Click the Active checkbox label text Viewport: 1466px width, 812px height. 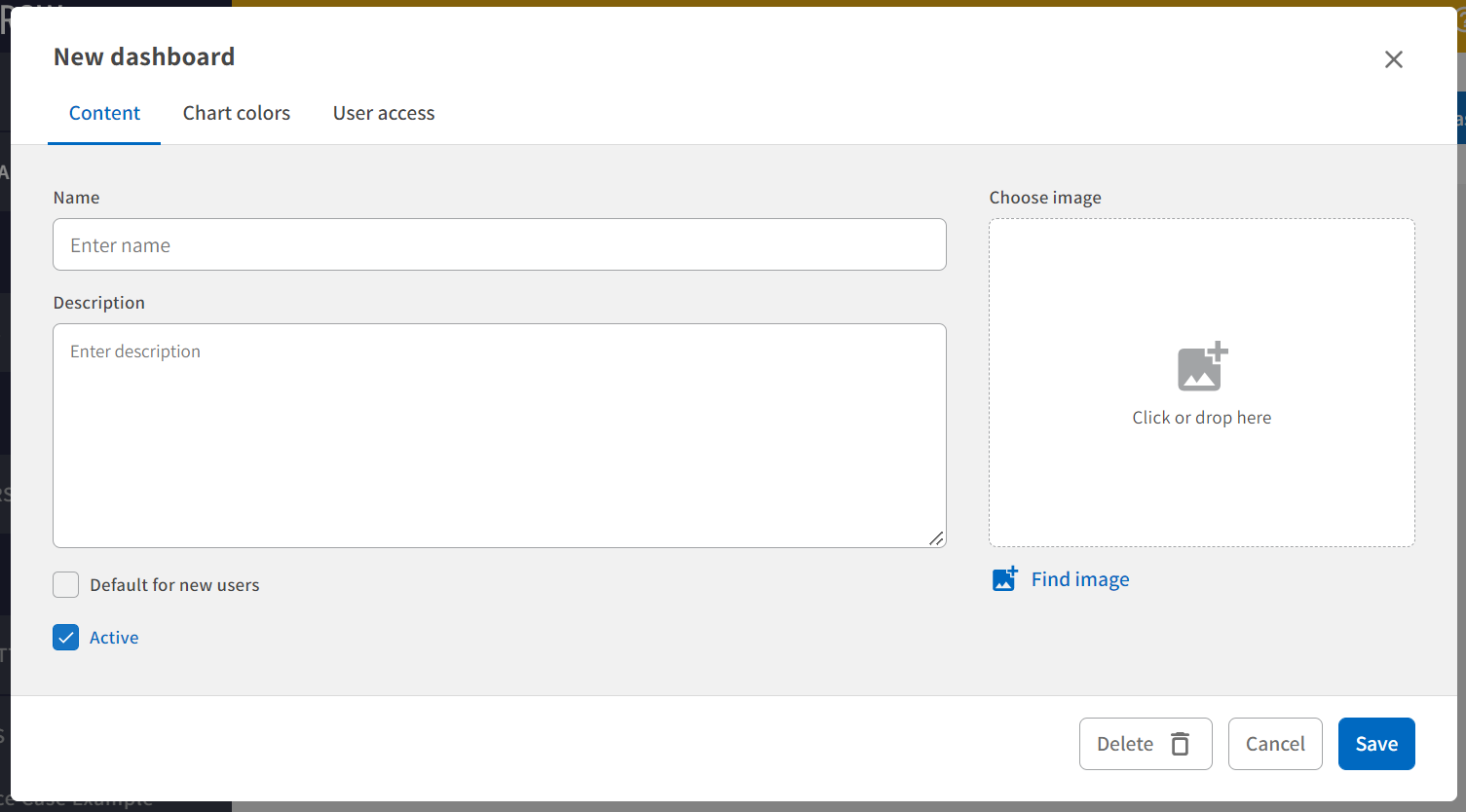[114, 638]
